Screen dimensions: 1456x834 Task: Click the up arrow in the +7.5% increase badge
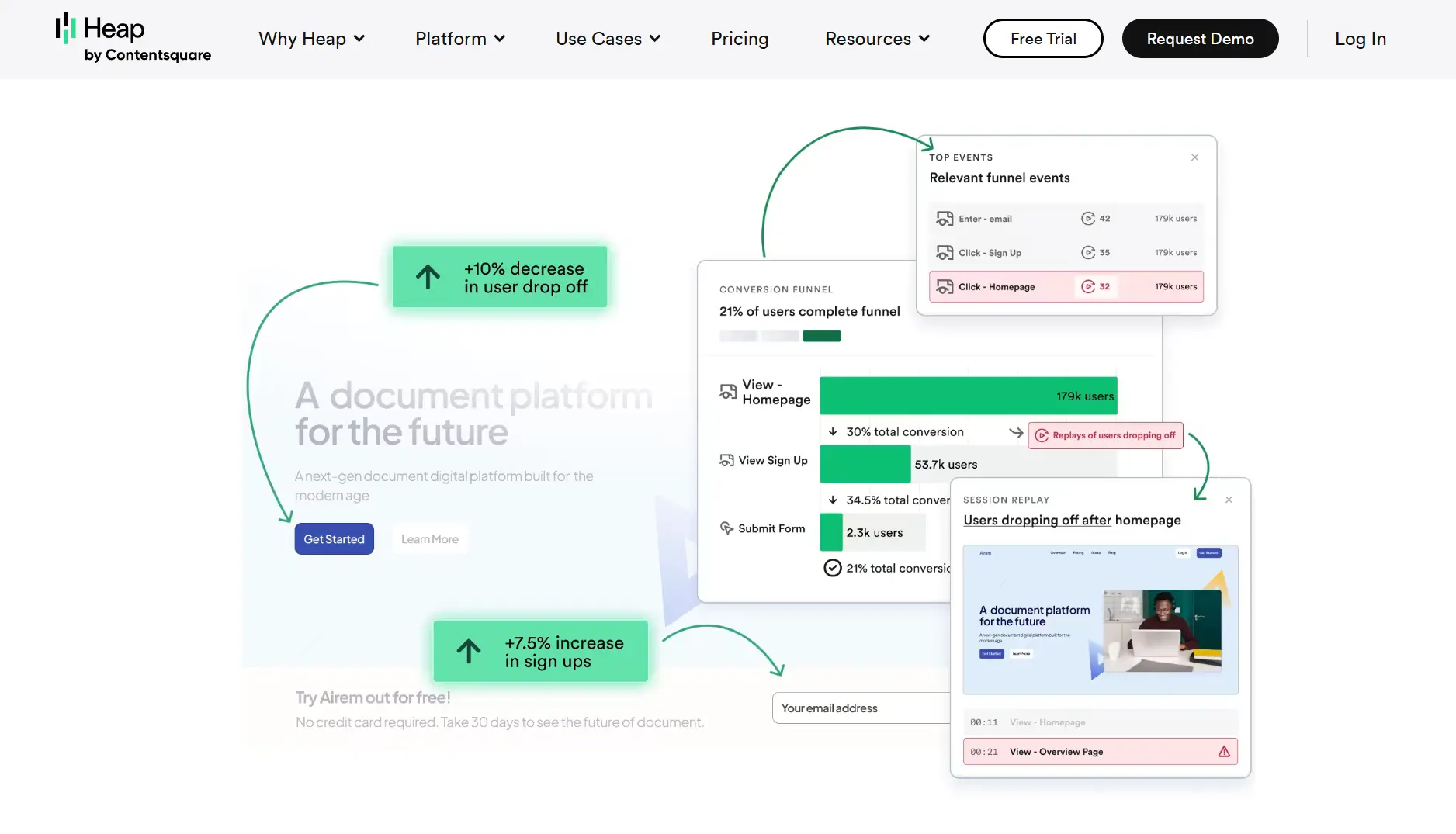click(x=469, y=651)
